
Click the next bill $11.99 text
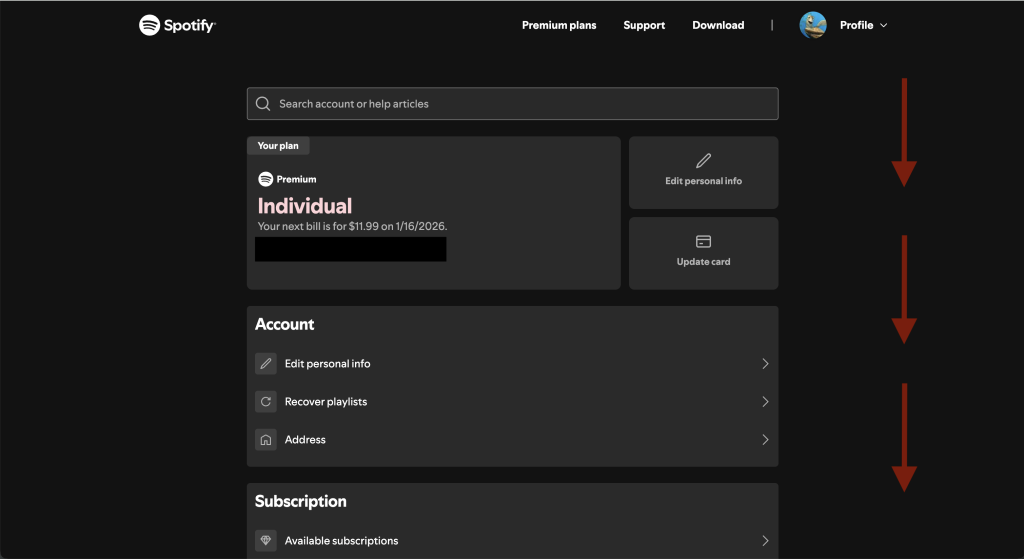353,227
